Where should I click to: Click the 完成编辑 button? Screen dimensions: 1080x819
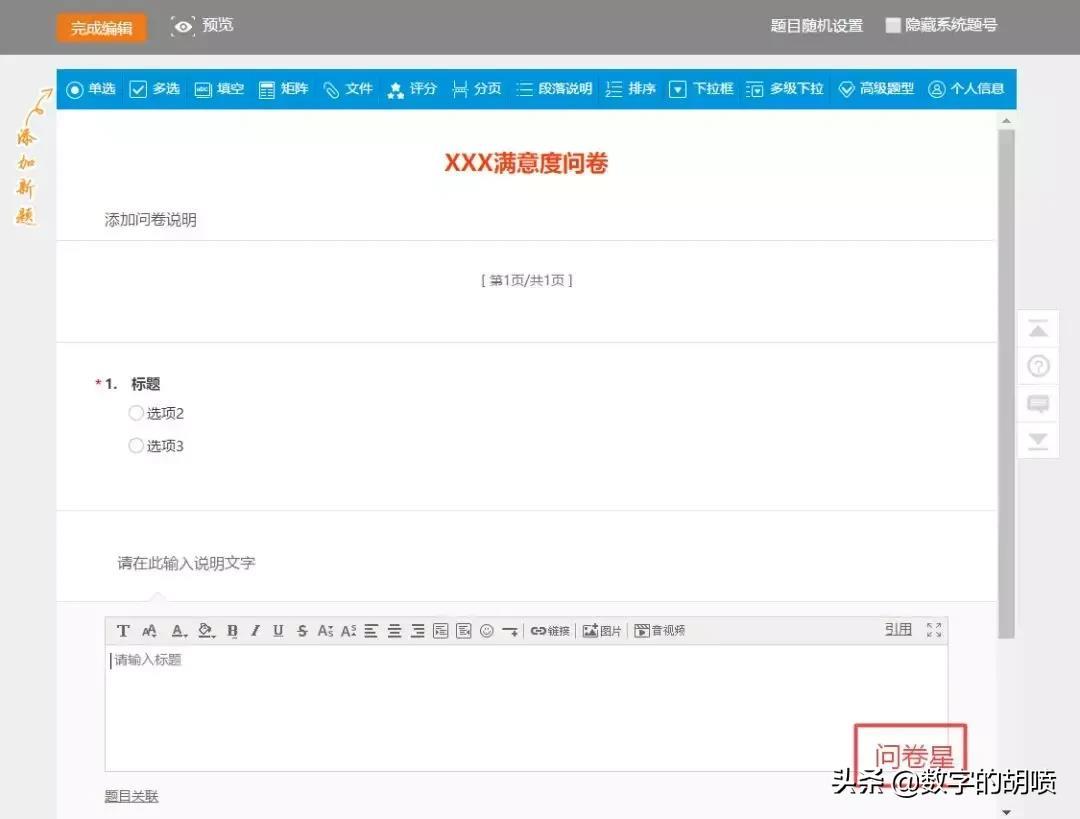tap(101, 28)
